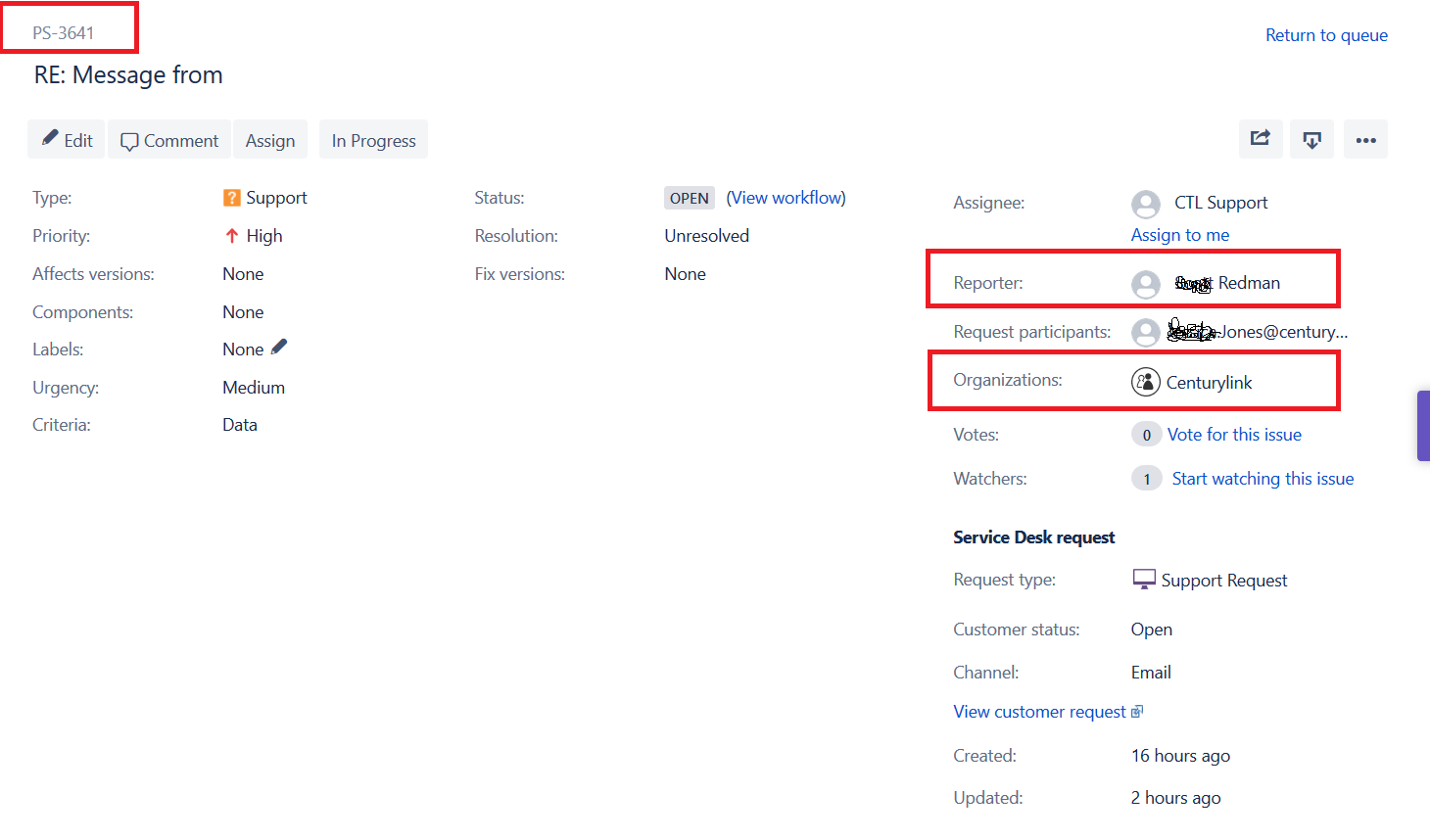Open the more actions ellipsis menu
Screen dimensions: 1430x840
(x=1365, y=139)
